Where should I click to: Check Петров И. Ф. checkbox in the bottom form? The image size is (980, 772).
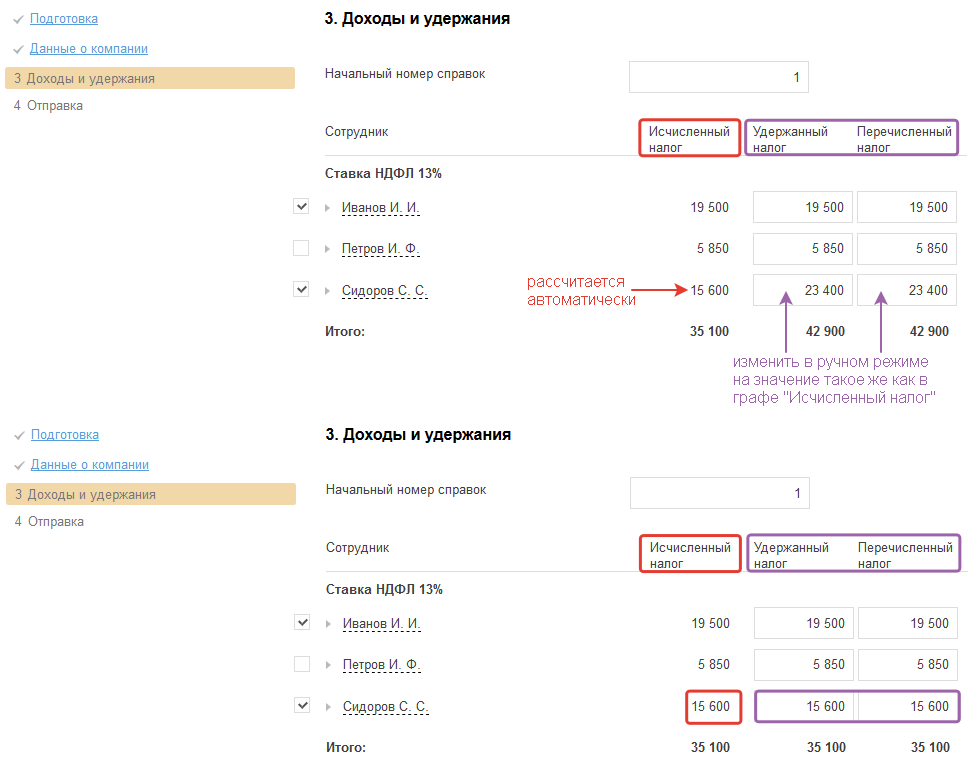(302, 664)
